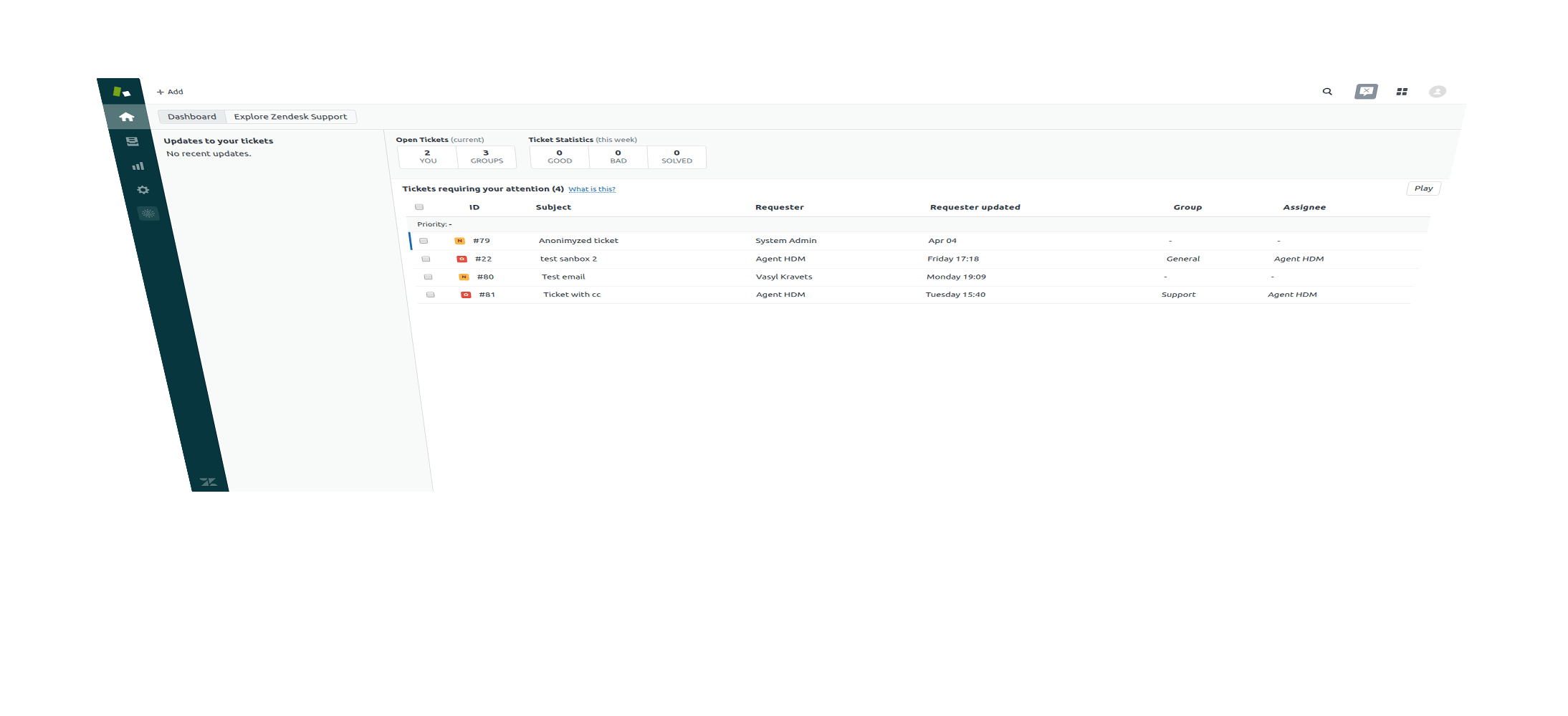1568x716 pixels.
Task: Click the BAD ticket statistic
Action: pyautogui.click(x=618, y=157)
